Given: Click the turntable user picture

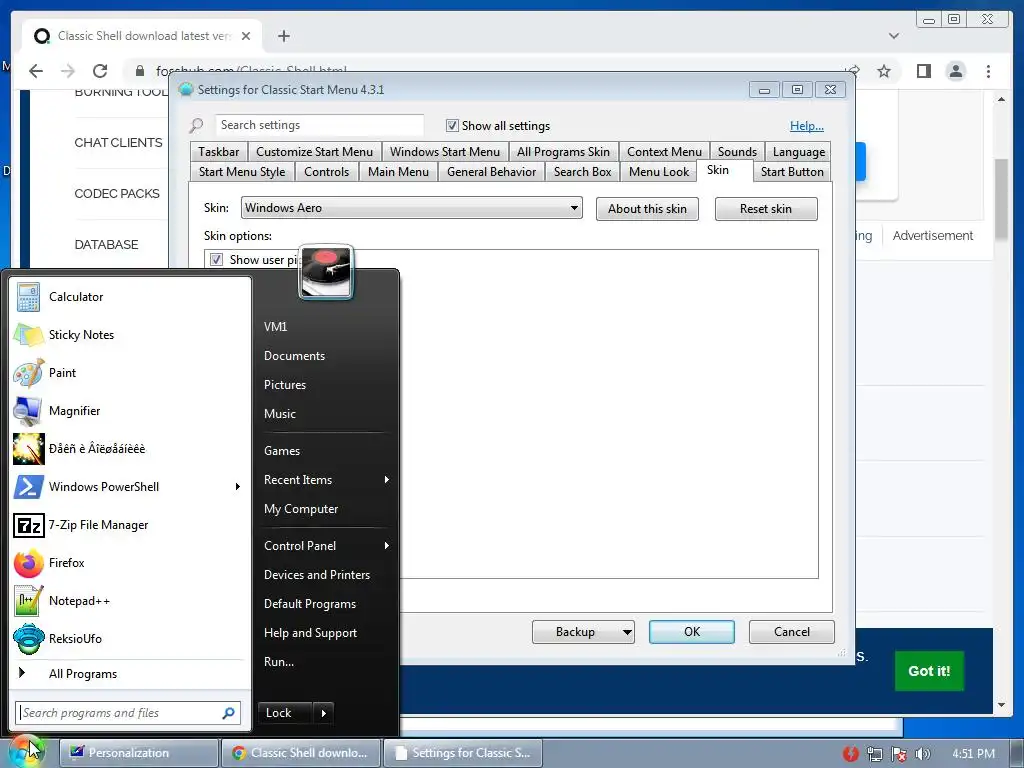Looking at the screenshot, I should tap(326, 272).
